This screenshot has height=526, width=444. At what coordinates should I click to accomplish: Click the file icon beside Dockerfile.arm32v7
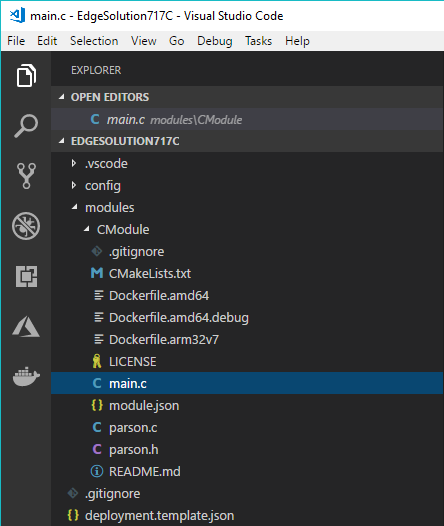point(99,339)
